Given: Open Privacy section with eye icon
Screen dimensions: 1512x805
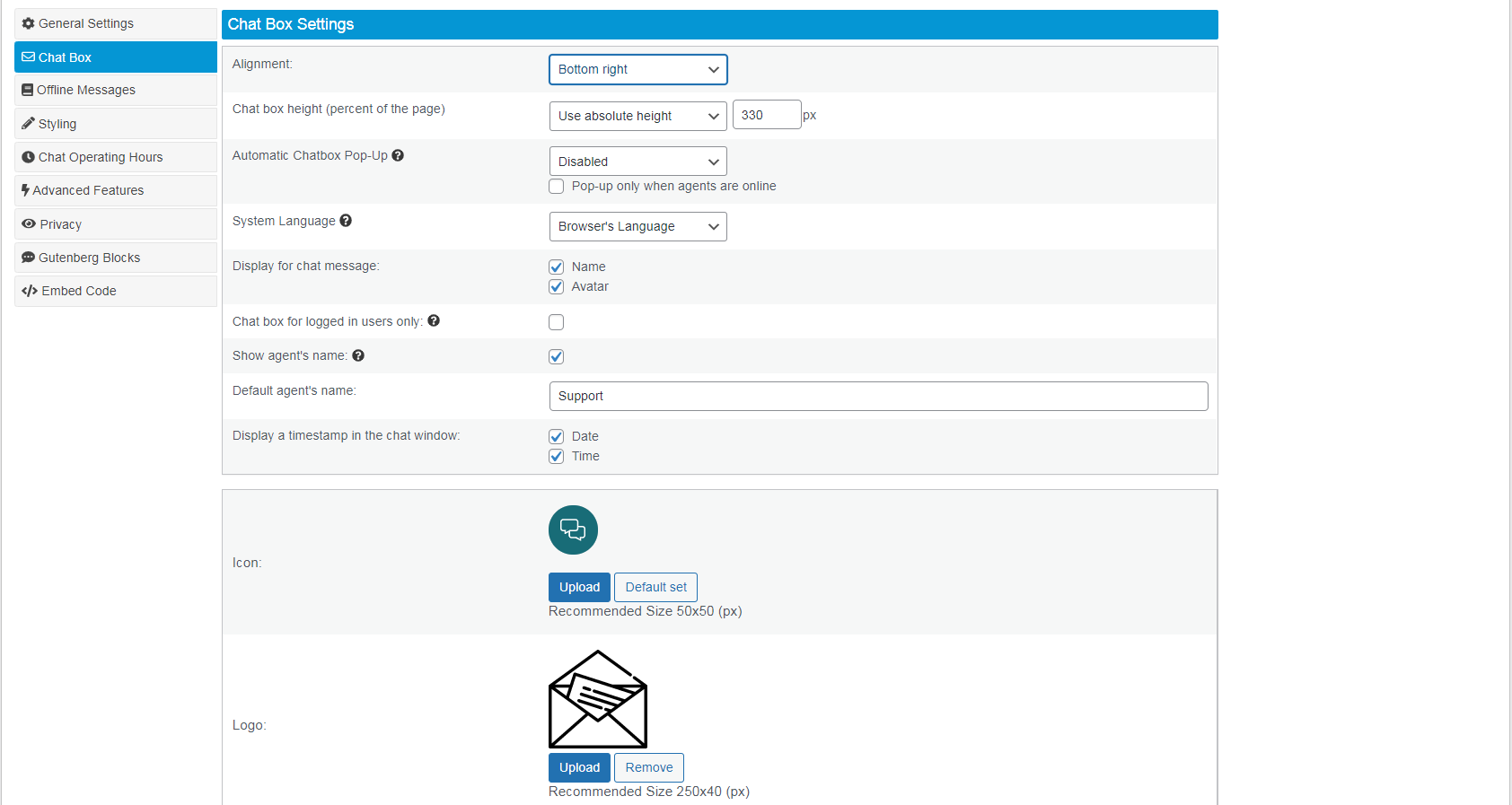Looking at the screenshot, I should click(29, 224).
